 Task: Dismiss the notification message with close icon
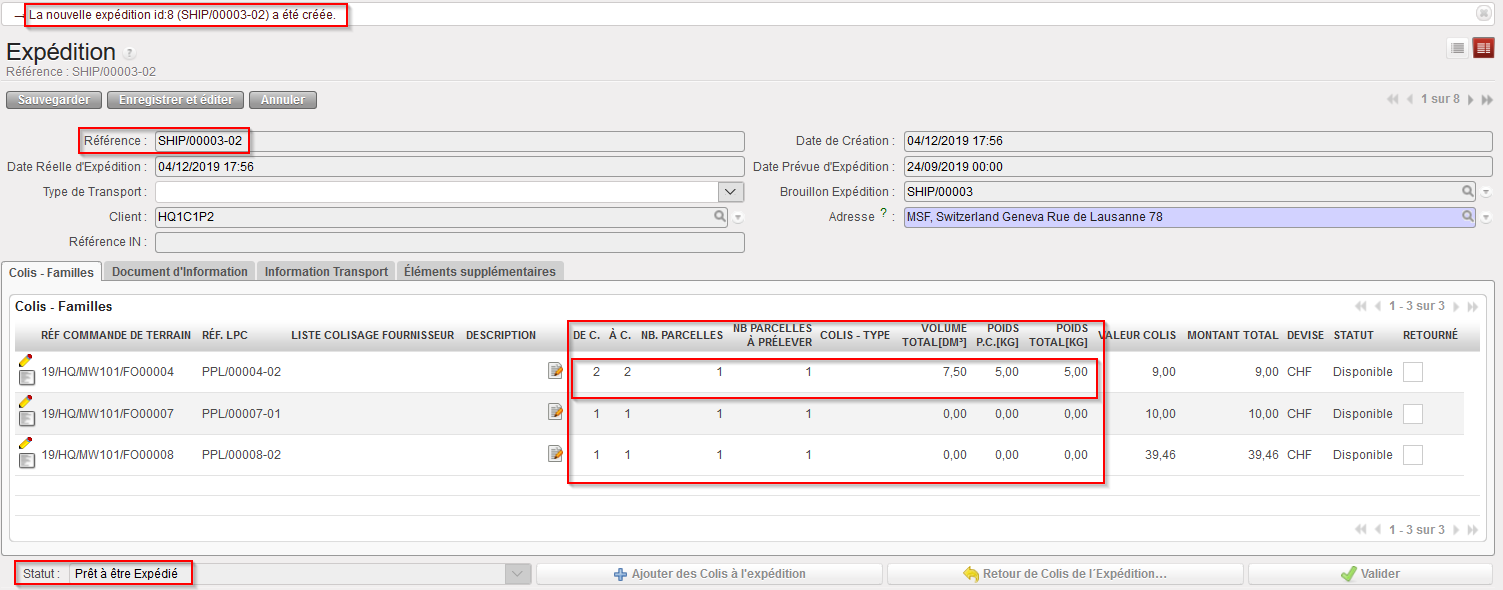coord(1484,13)
